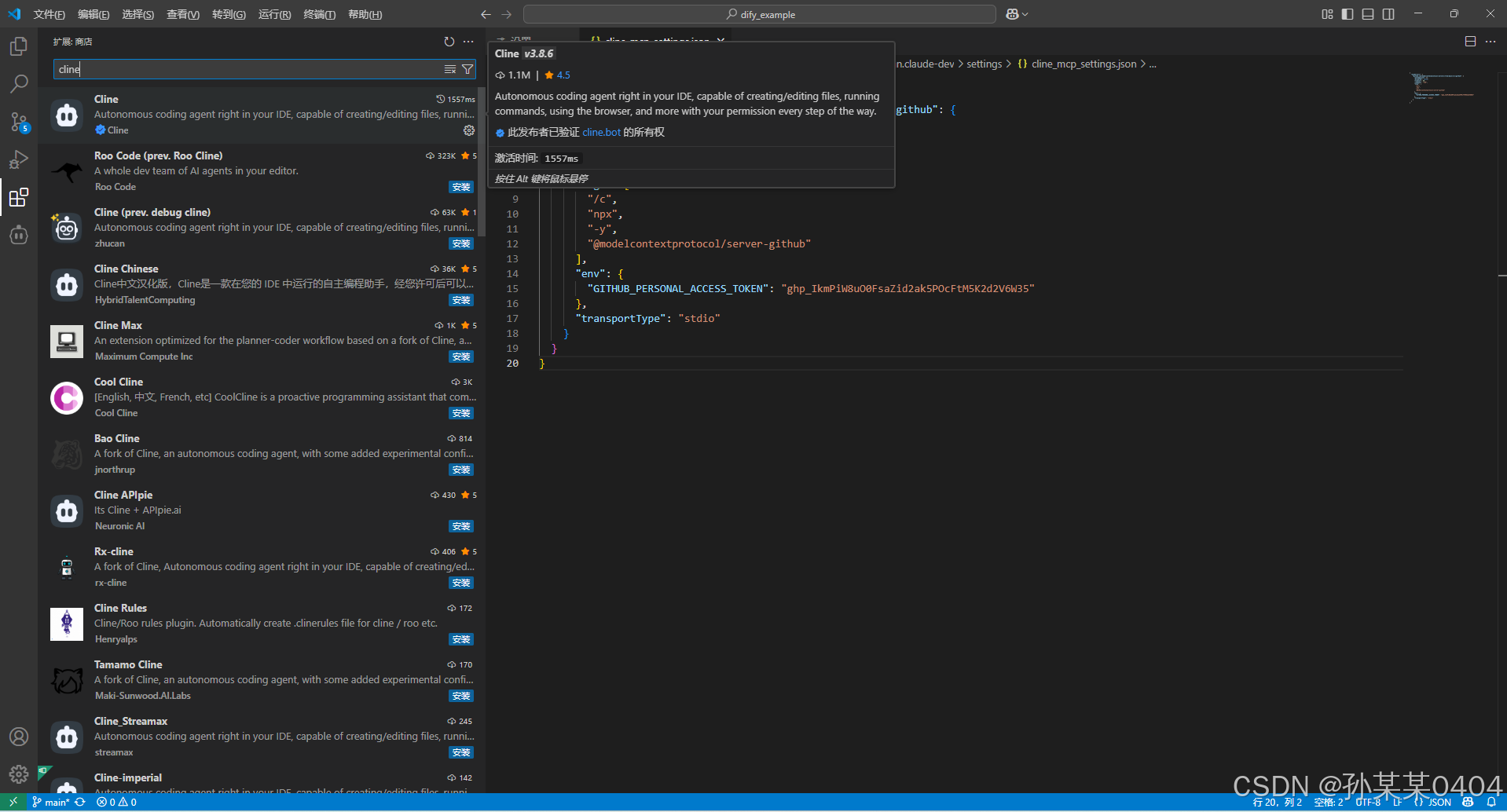Open the Search view in activity bar

click(19, 83)
